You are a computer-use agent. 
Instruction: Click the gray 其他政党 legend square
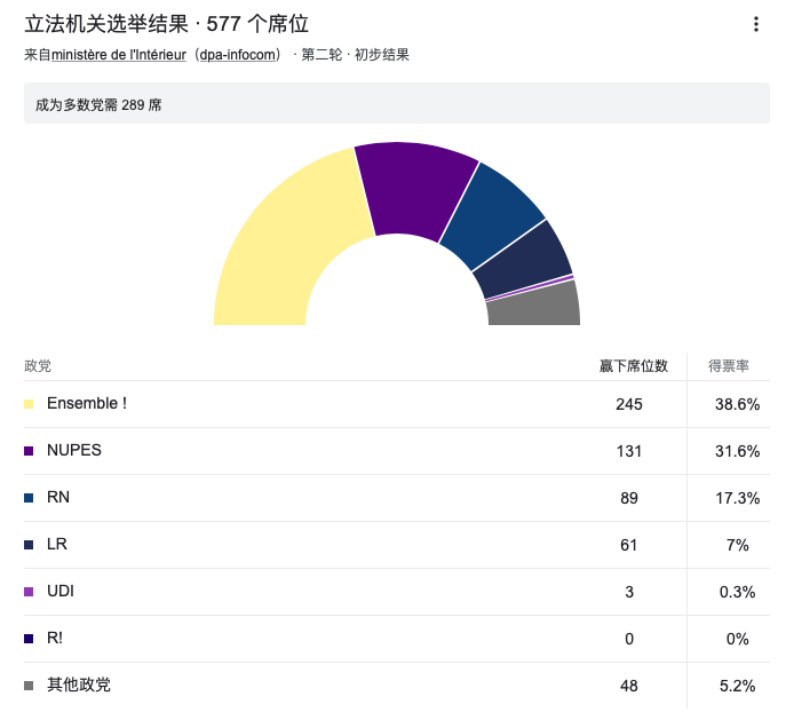pyautogui.click(x=29, y=686)
